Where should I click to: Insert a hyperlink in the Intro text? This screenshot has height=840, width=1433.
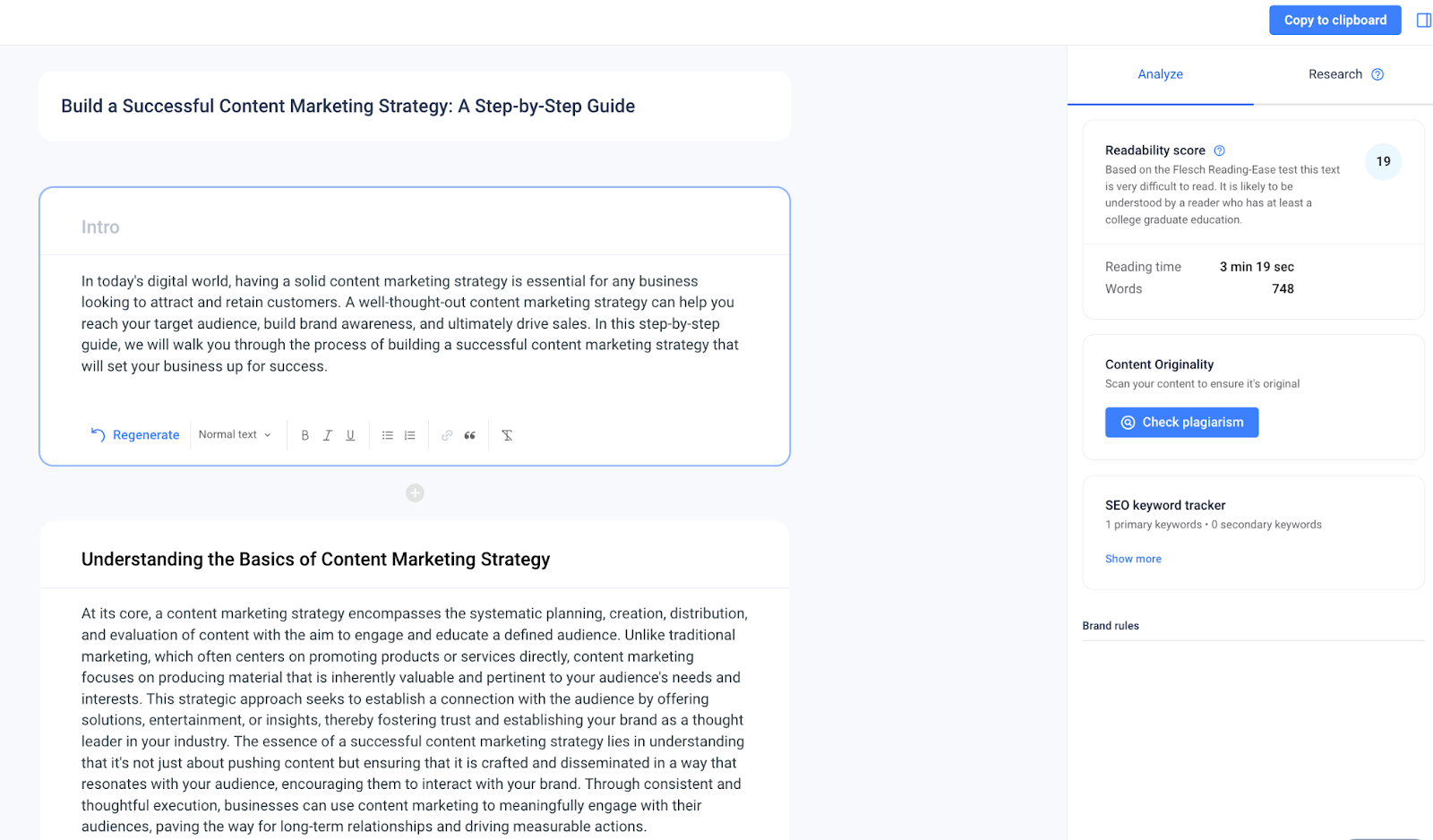click(447, 434)
